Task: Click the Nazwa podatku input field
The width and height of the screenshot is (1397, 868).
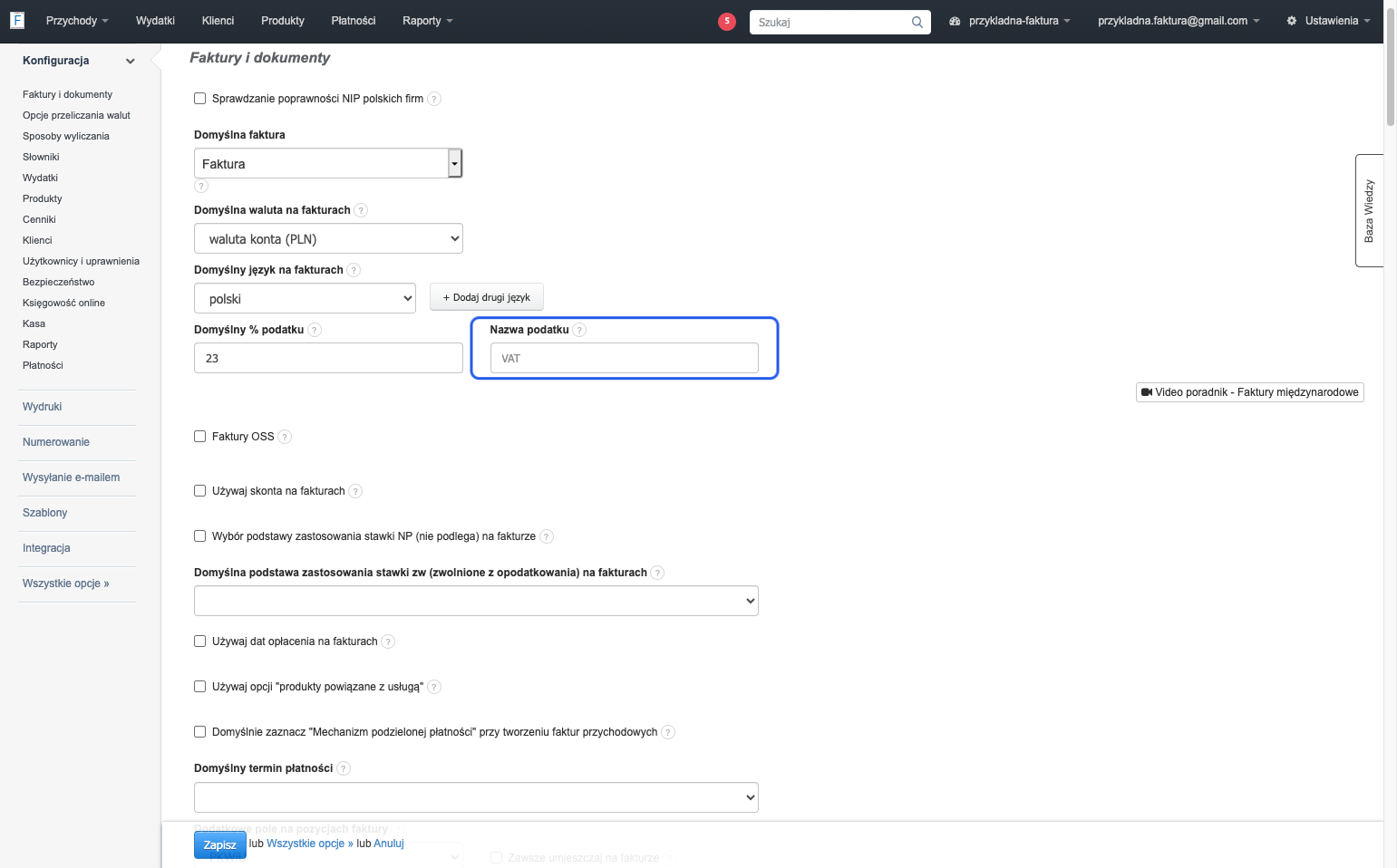Action: (x=625, y=358)
